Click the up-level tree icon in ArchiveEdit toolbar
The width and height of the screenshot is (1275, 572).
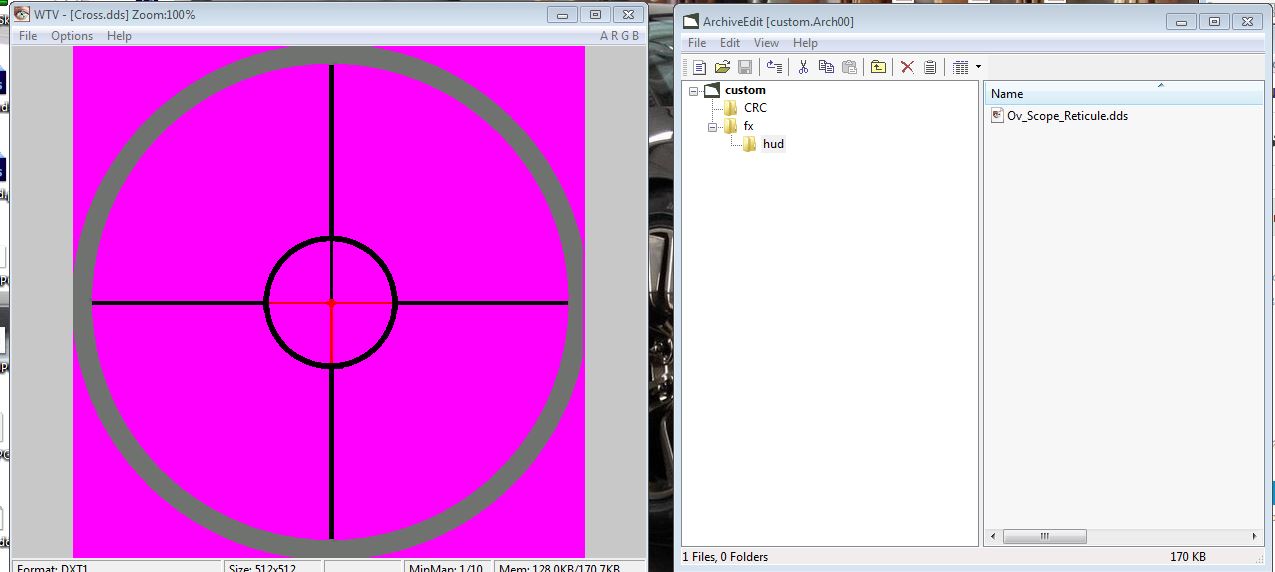point(774,67)
